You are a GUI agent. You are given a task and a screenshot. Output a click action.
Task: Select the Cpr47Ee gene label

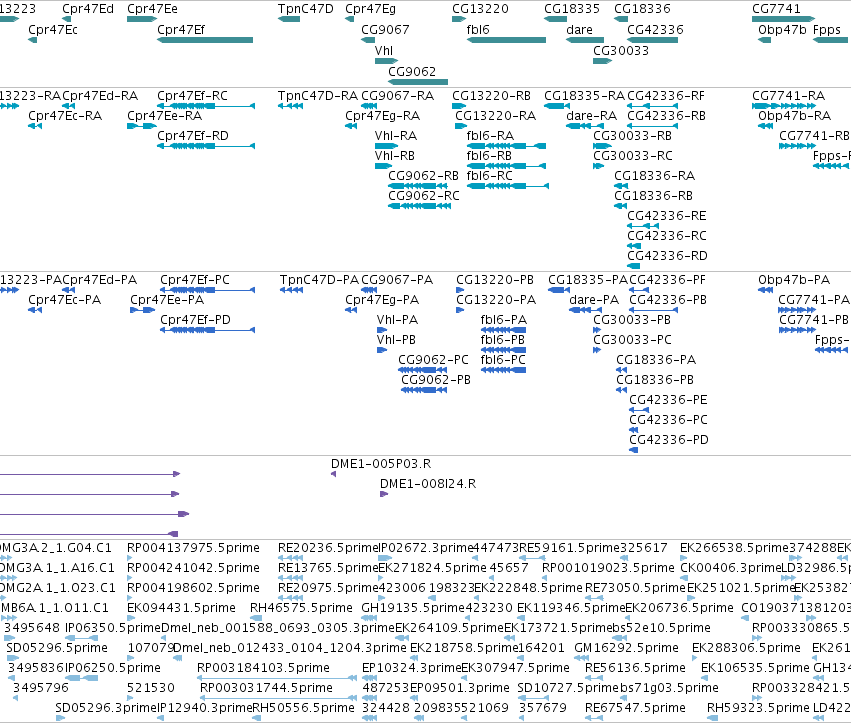click(152, 9)
